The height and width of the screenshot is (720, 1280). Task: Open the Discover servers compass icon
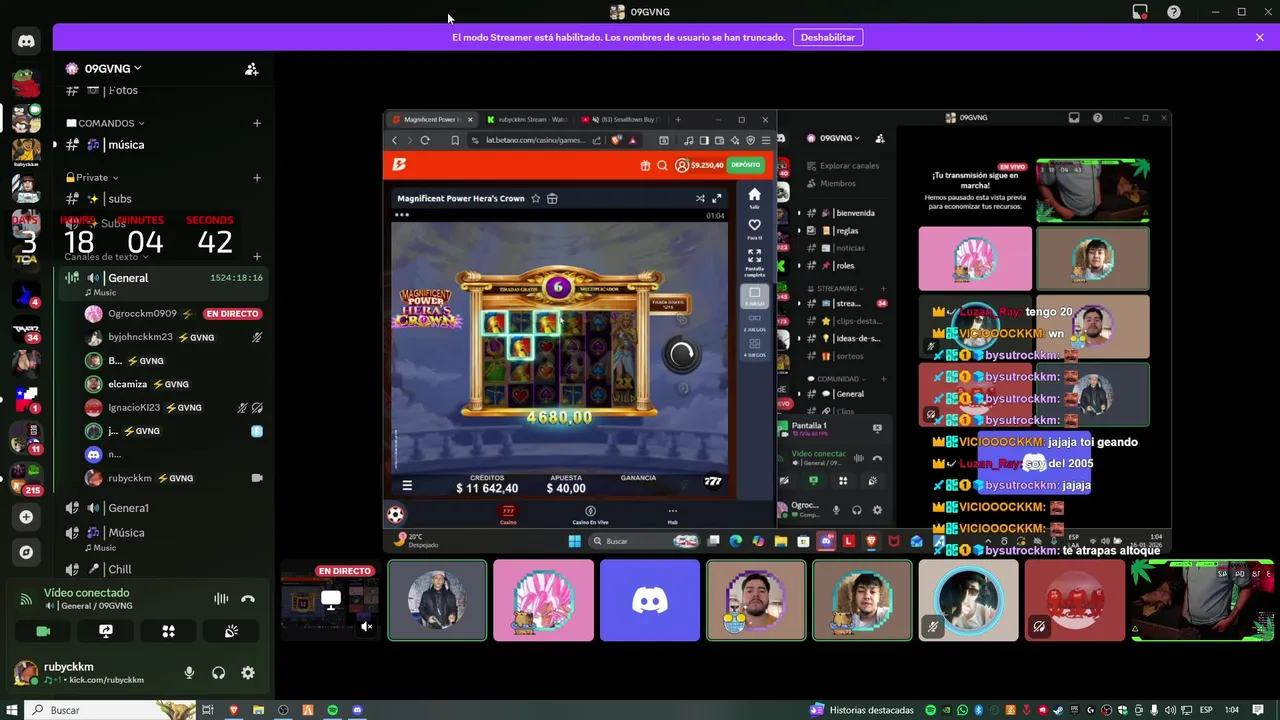click(26, 552)
